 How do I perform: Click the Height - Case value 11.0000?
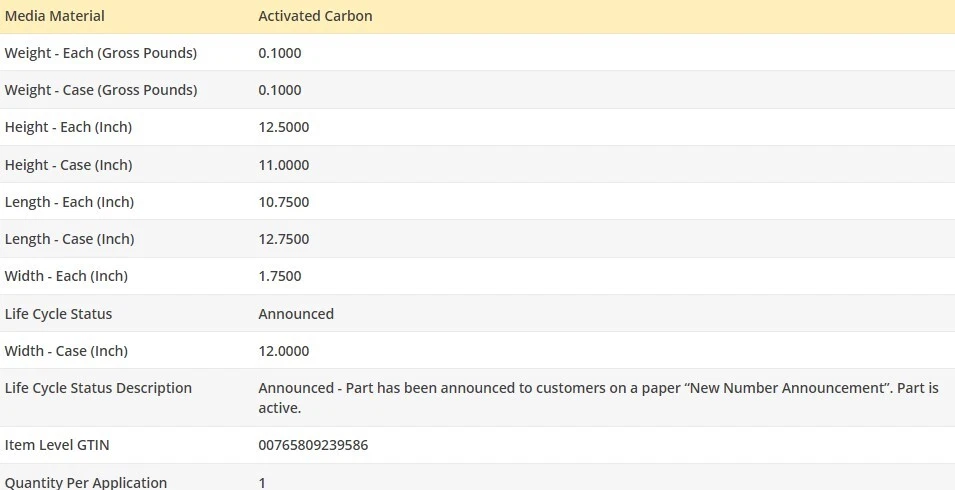click(x=284, y=165)
